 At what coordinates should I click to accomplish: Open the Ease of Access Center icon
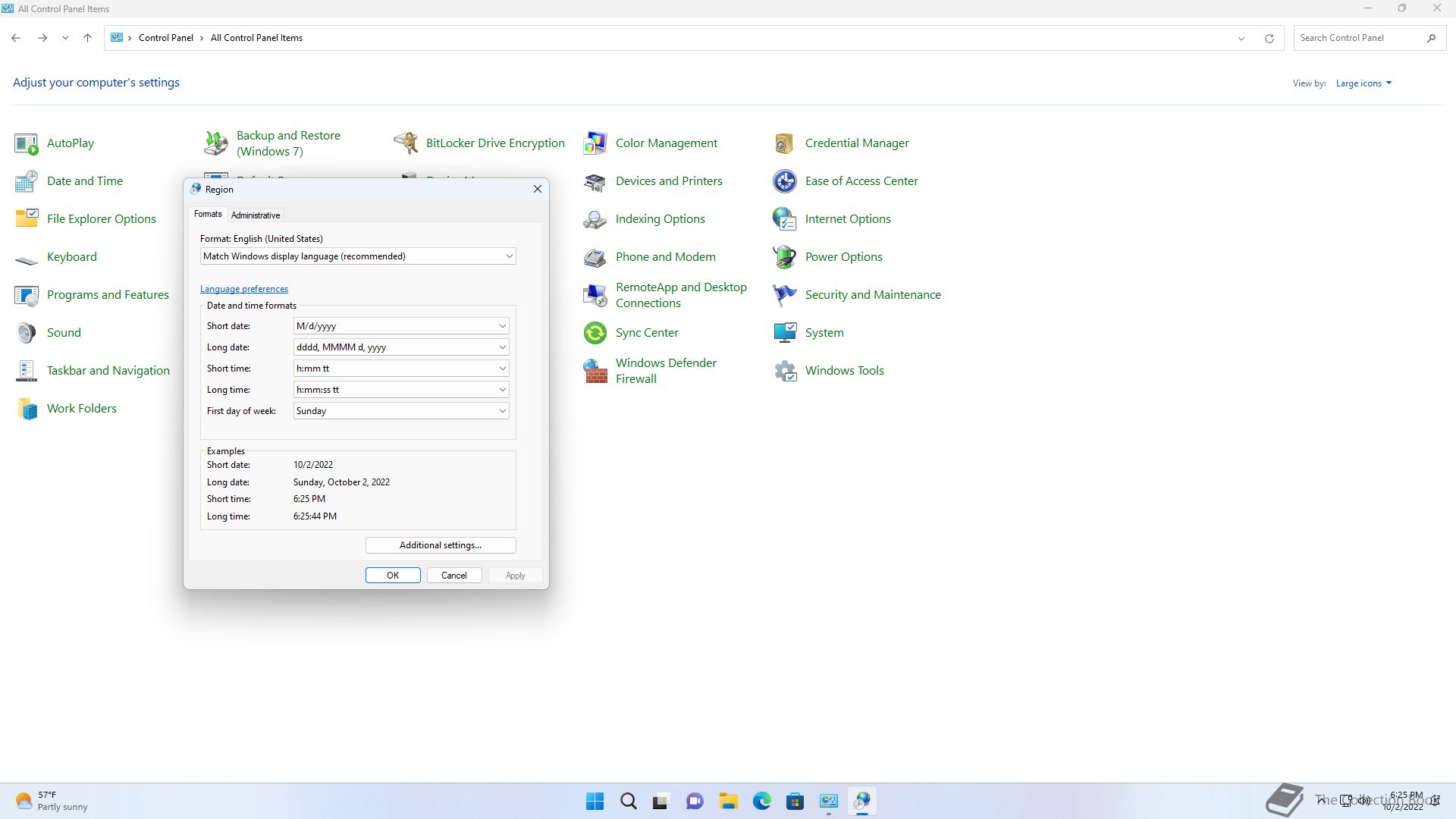point(785,181)
